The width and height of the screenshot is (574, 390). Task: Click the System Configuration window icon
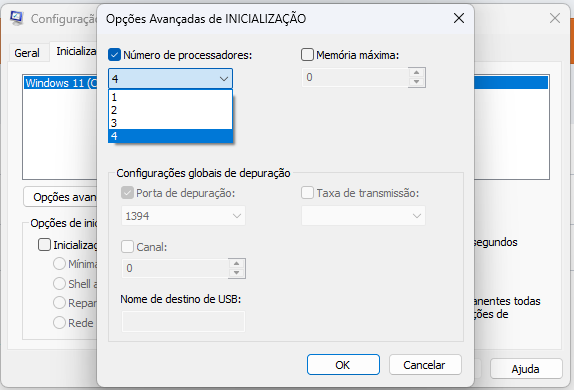16,18
